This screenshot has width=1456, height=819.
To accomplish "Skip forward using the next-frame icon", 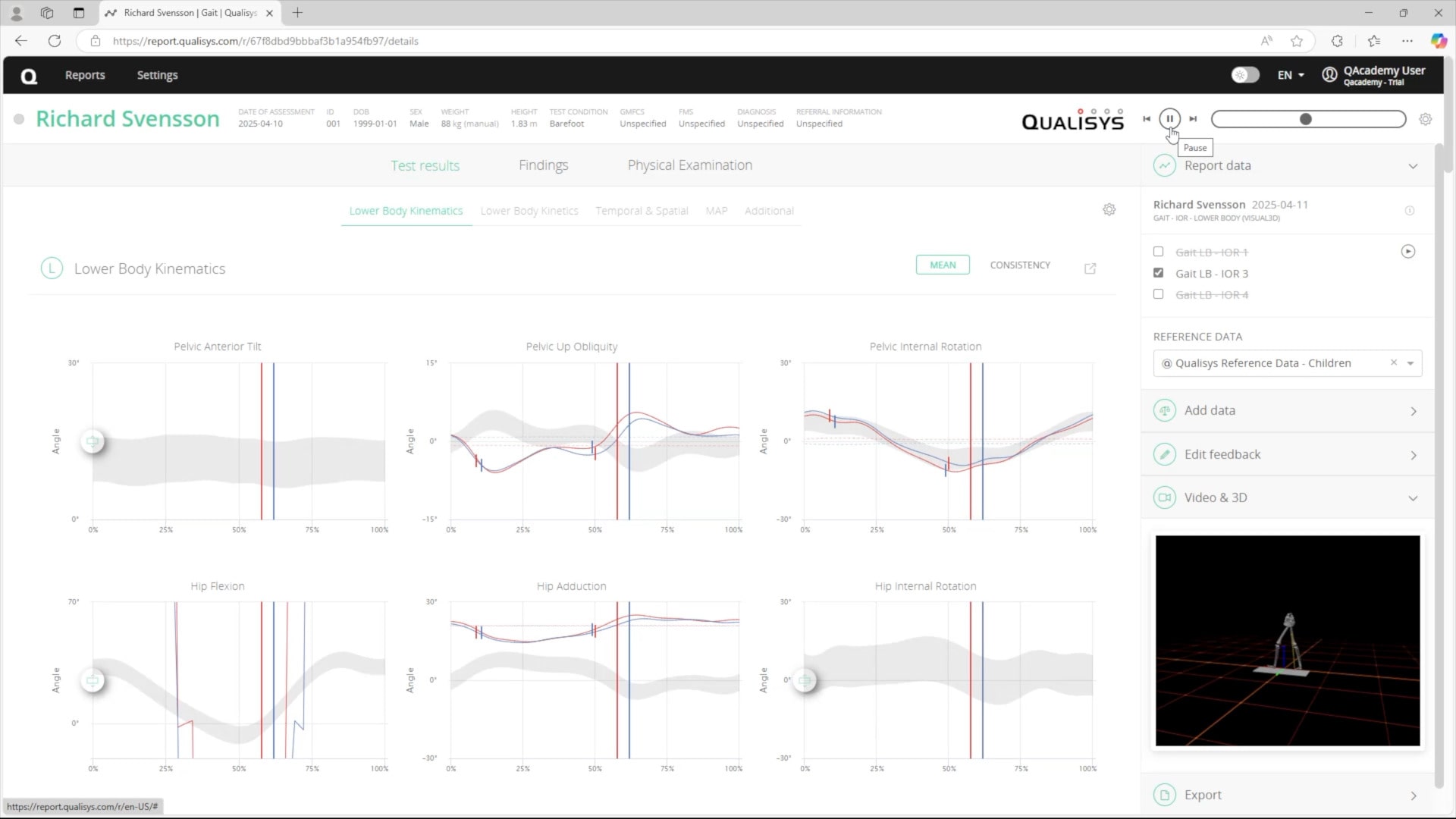I will pyautogui.click(x=1193, y=119).
